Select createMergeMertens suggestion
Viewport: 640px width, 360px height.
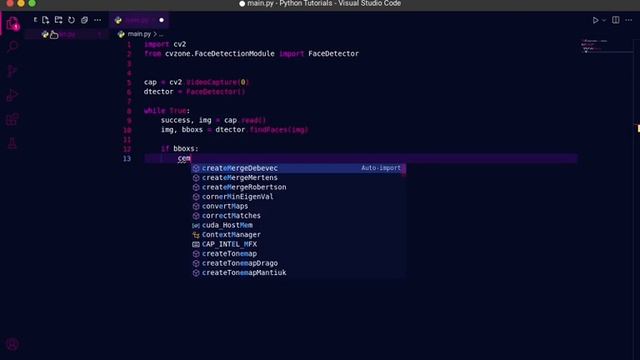[298, 178]
